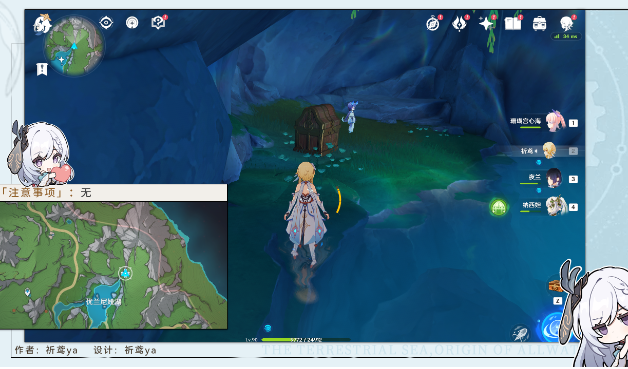Use the treasure compass gadget icon
The height and width of the screenshot is (369, 628).
555,286
